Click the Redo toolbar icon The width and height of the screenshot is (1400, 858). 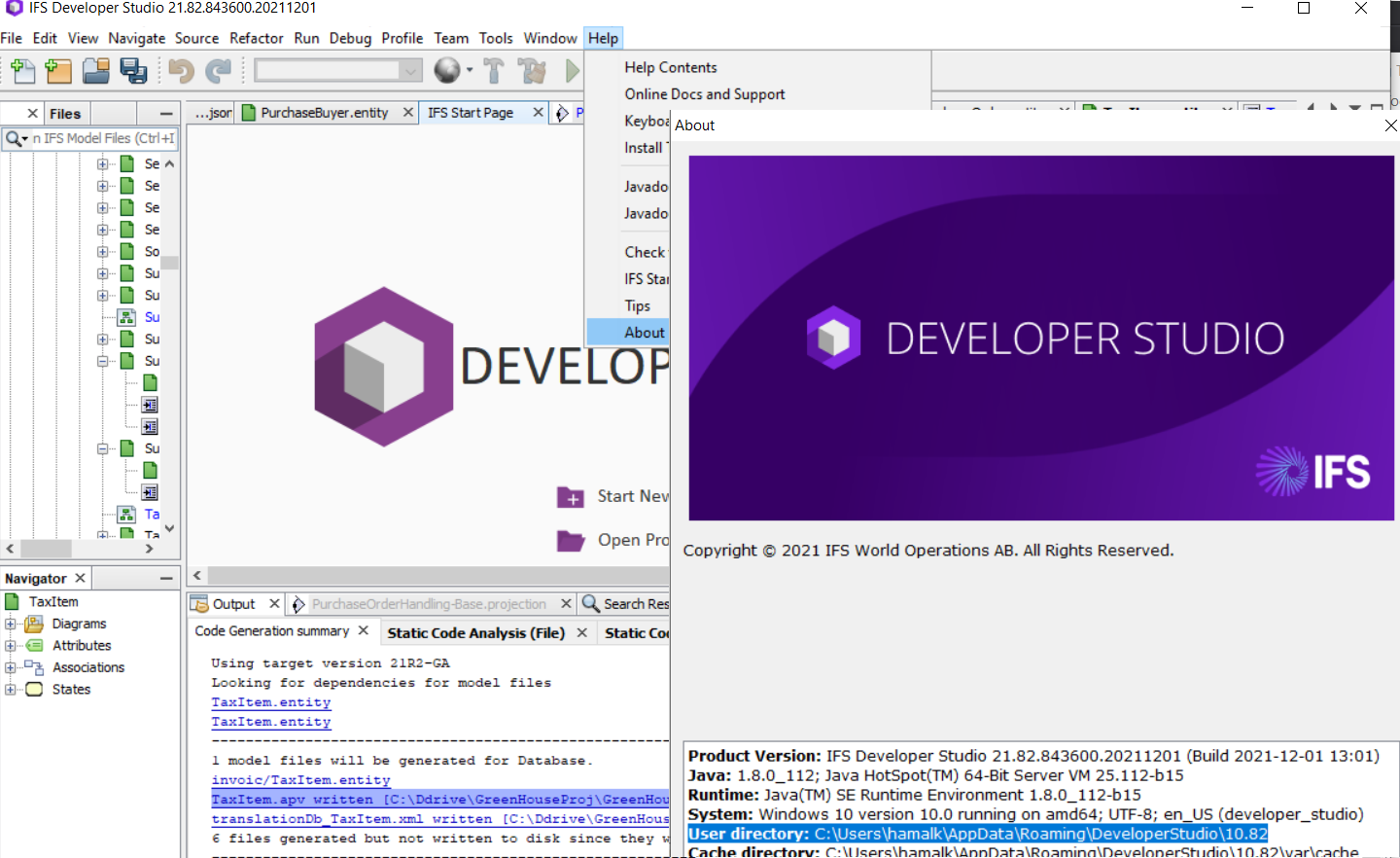point(218,70)
